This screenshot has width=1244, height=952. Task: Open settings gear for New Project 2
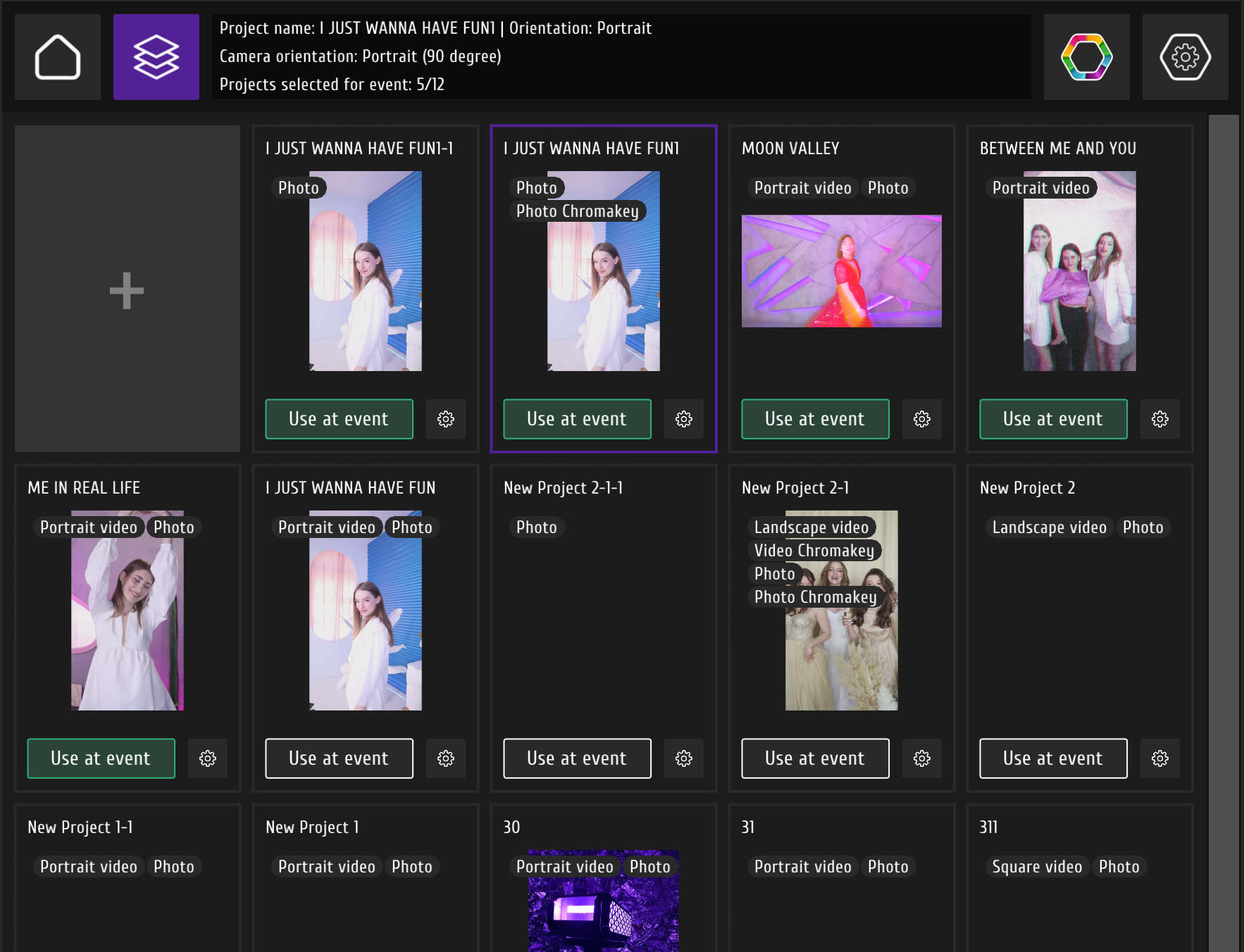pyautogui.click(x=1160, y=758)
